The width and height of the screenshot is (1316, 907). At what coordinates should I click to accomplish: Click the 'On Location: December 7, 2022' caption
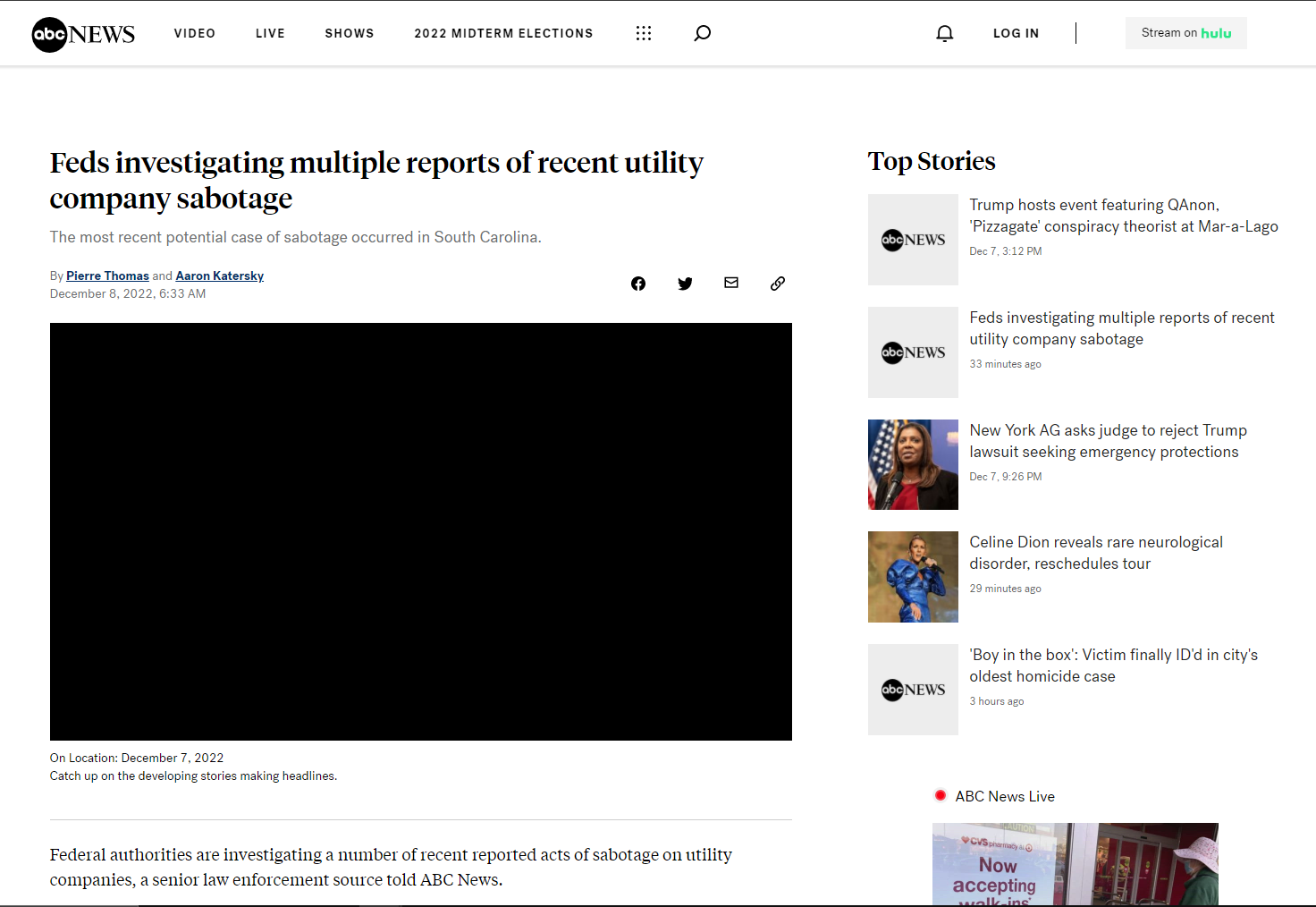coord(137,758)
